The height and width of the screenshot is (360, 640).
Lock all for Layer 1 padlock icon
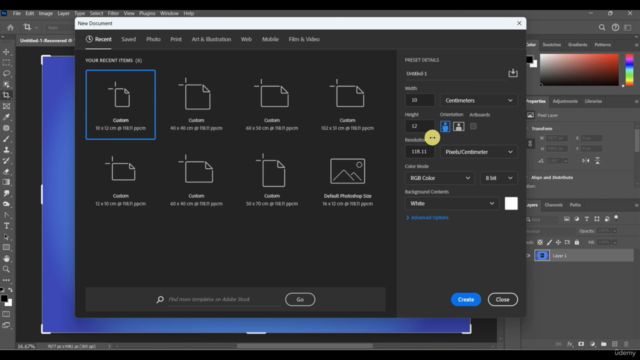point(576,242)
